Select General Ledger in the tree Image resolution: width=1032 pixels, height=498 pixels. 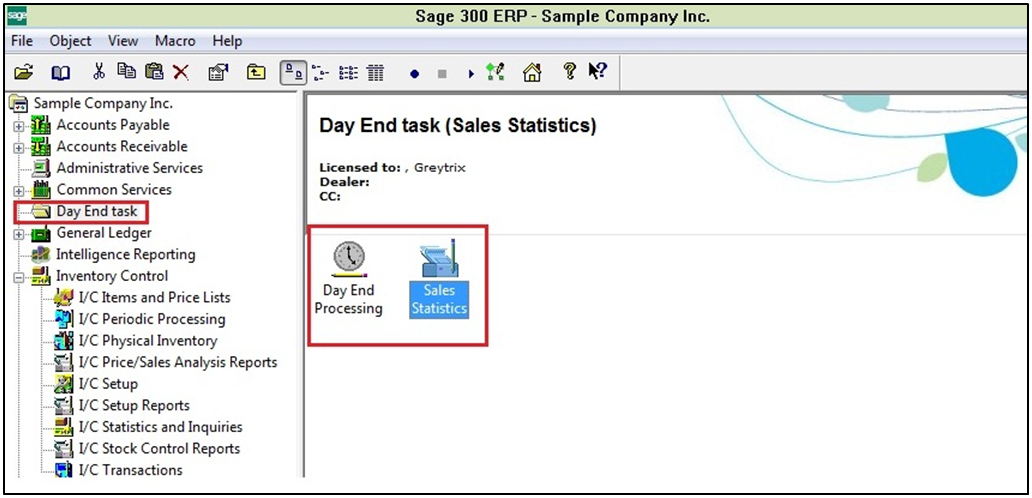[x=104, y=233]
